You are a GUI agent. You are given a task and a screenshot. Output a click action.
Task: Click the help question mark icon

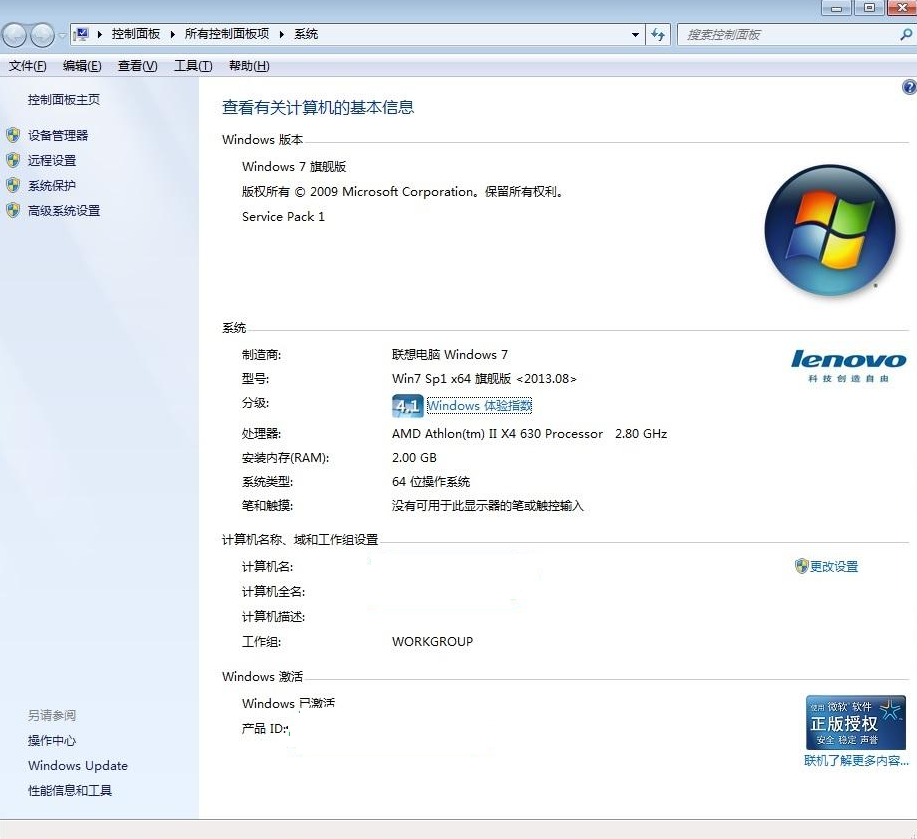[x=908, y=87]
